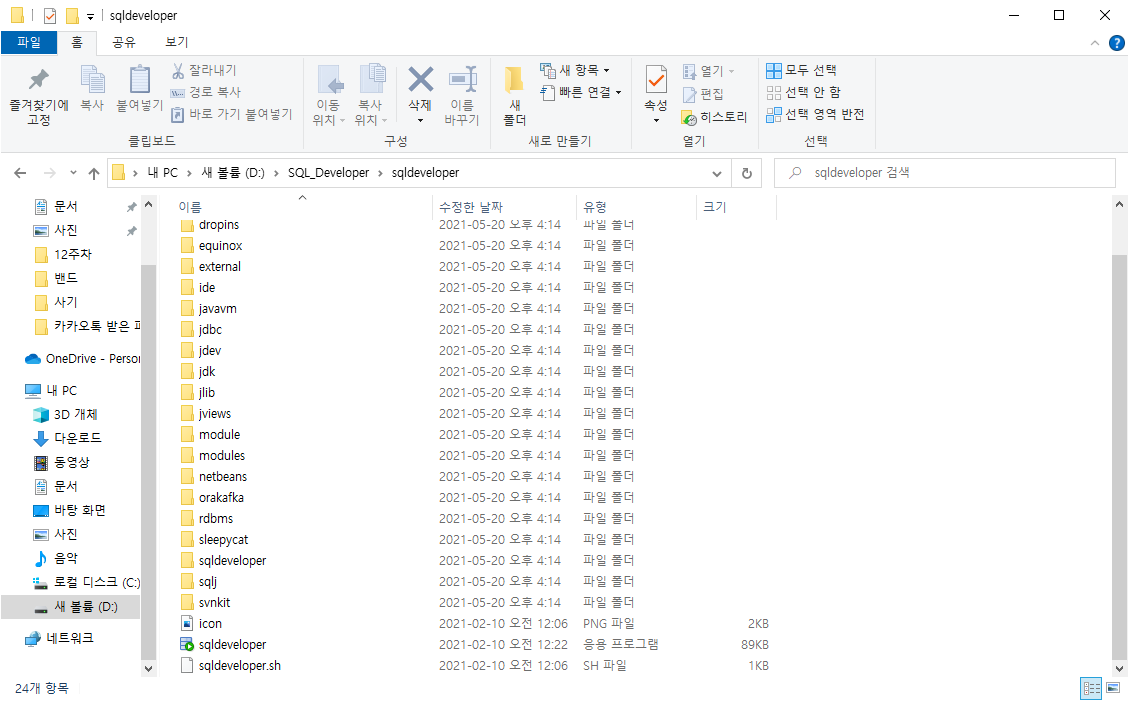Select 로컬 디스크 (C:) in the sidebar
1129x701 pixels.
(86, 582)
